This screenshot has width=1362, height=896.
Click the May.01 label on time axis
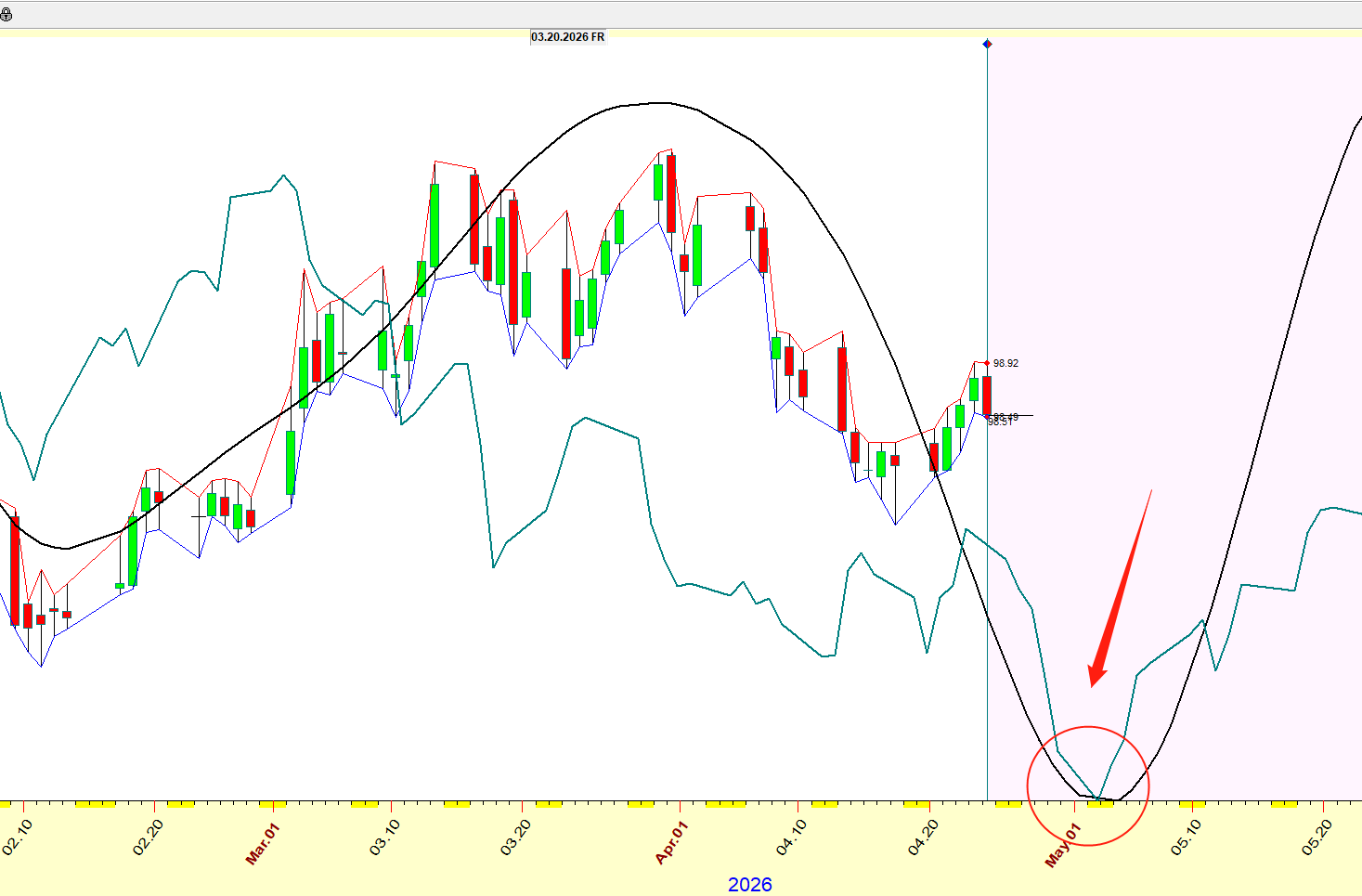1062,844
